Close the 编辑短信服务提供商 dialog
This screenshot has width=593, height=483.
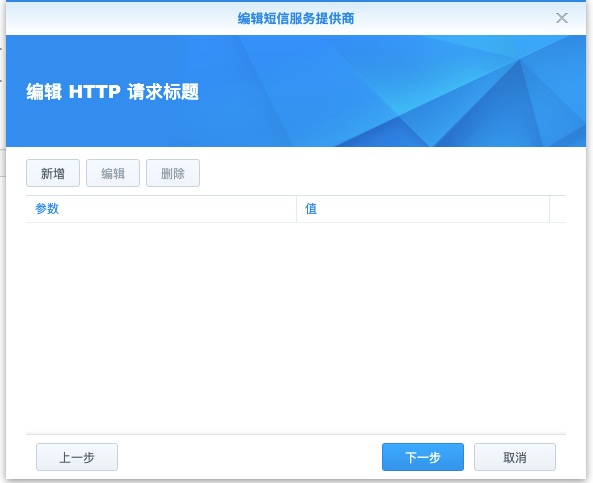pyautogui.click(x=562, y=18)
